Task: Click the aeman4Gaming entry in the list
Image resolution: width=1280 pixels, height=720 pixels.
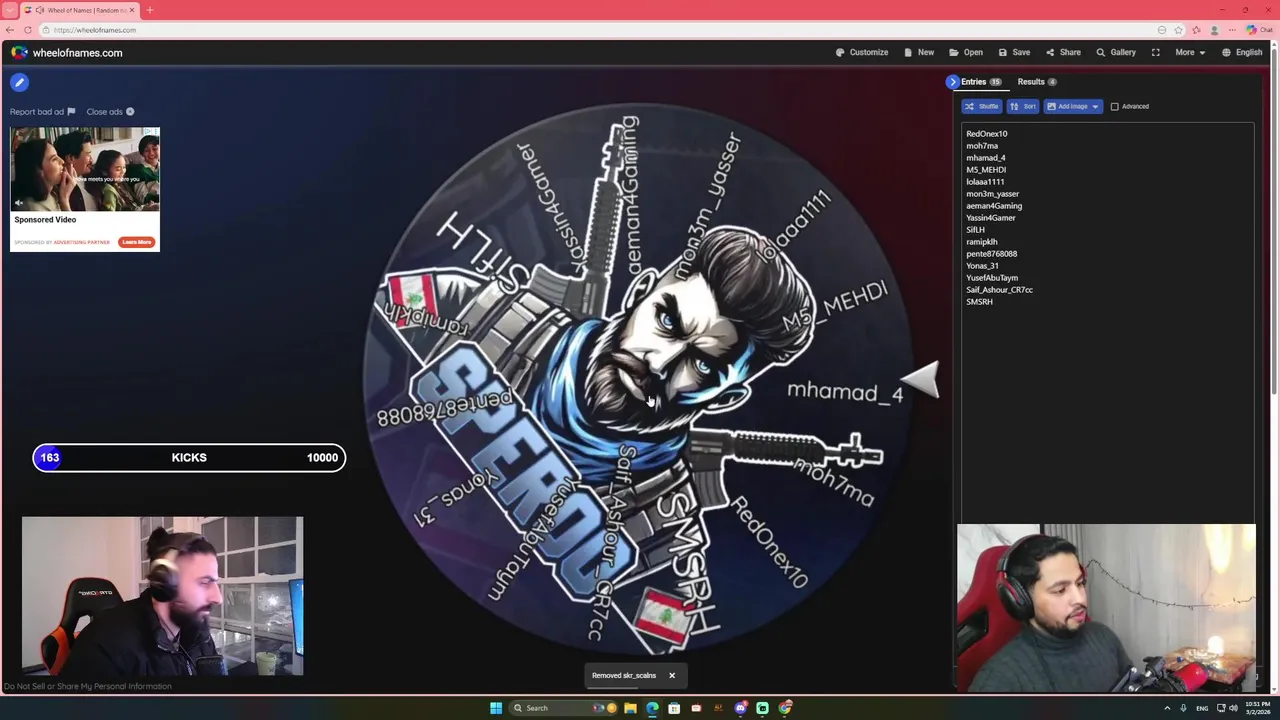Action: pos(994,206)
